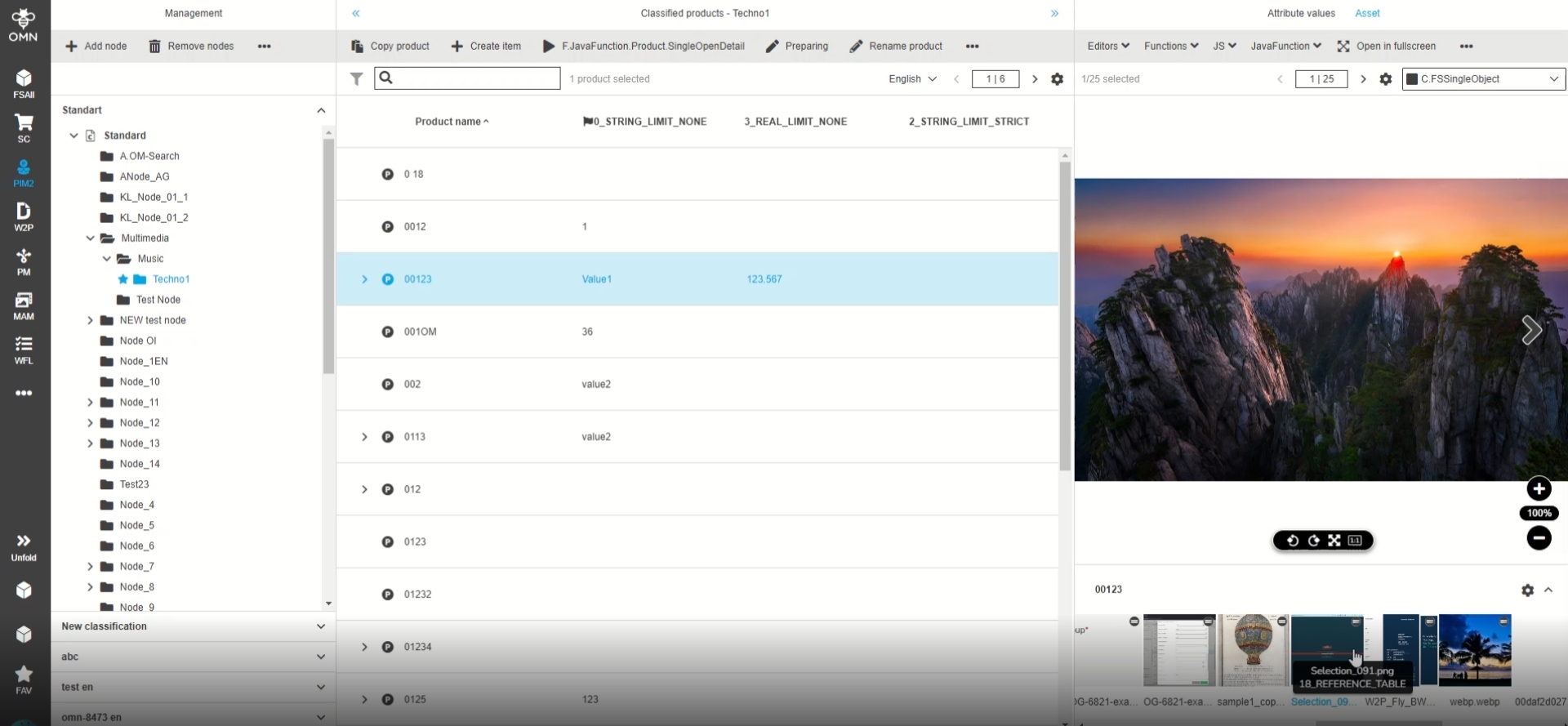Expand the Node_11 tree node
The image size is (1568, 726).
90,403
